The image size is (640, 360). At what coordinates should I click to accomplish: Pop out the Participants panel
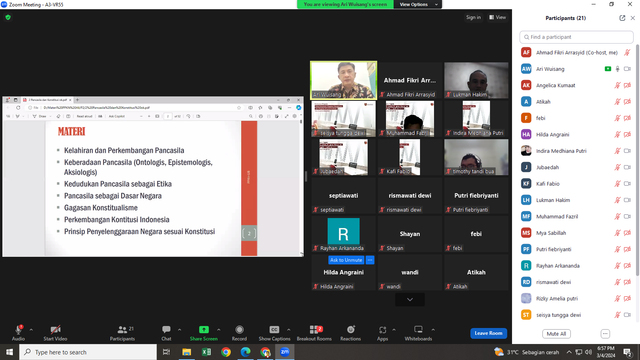coord(622,18)
